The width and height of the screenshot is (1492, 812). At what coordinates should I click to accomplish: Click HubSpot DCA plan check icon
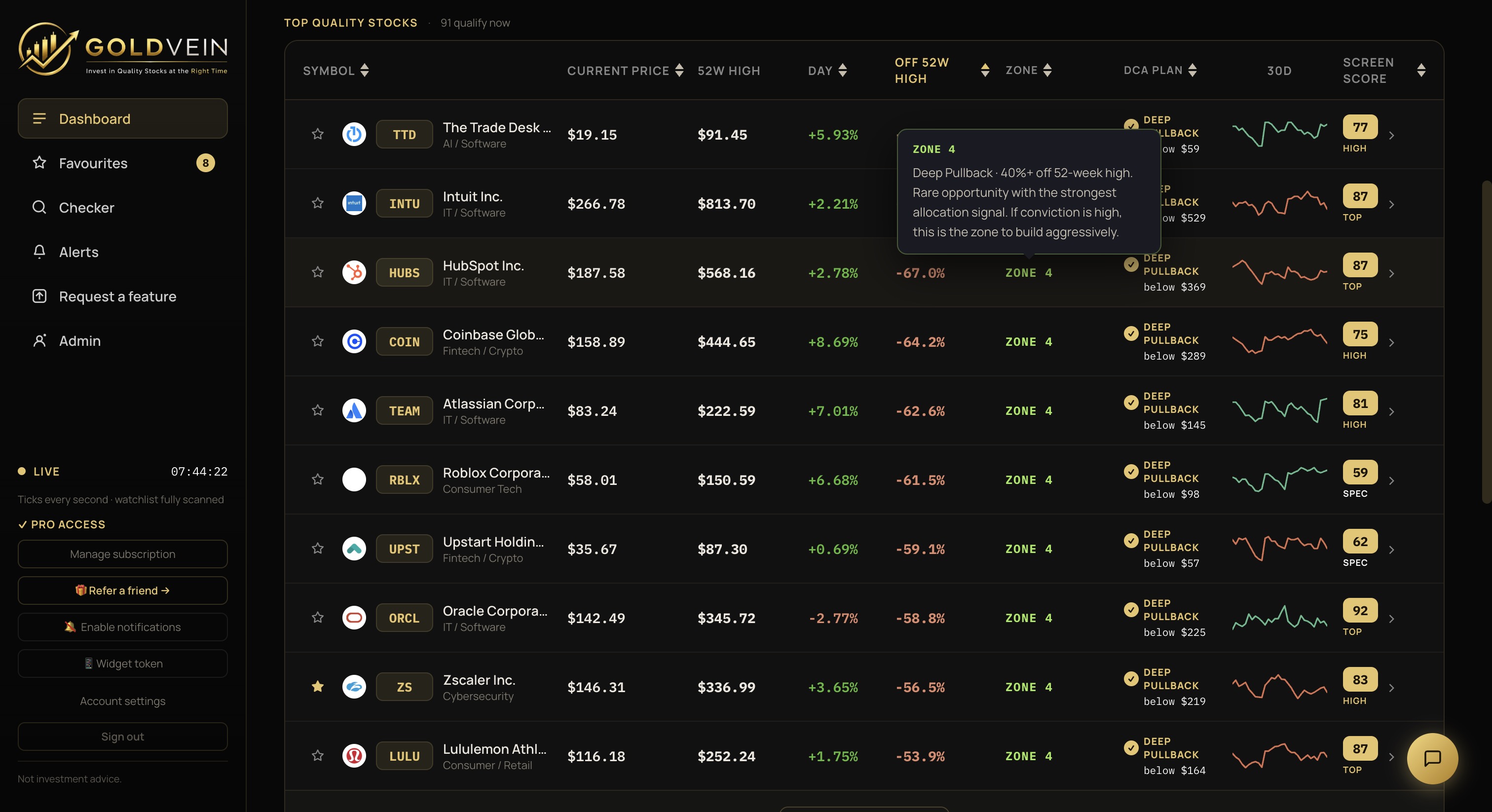point(1130,264)
